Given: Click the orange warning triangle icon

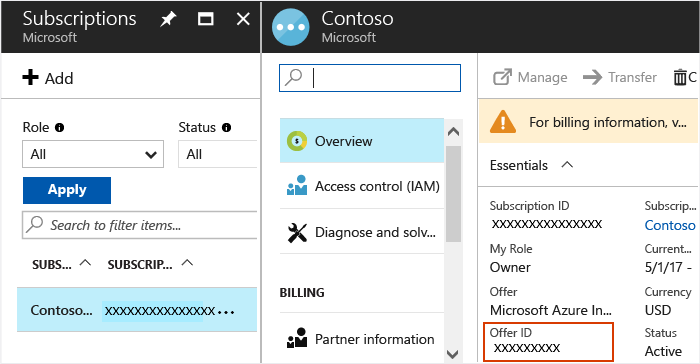Looking at the screenshot, I should (503, 121).
